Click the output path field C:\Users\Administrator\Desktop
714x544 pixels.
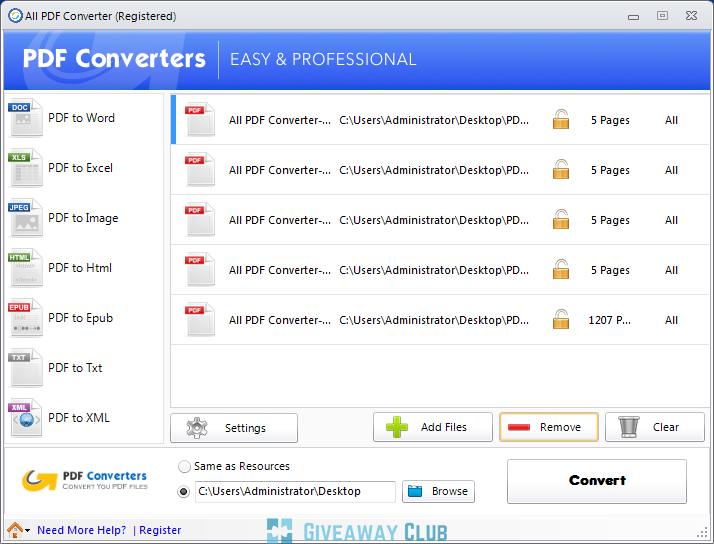(295, 492)
